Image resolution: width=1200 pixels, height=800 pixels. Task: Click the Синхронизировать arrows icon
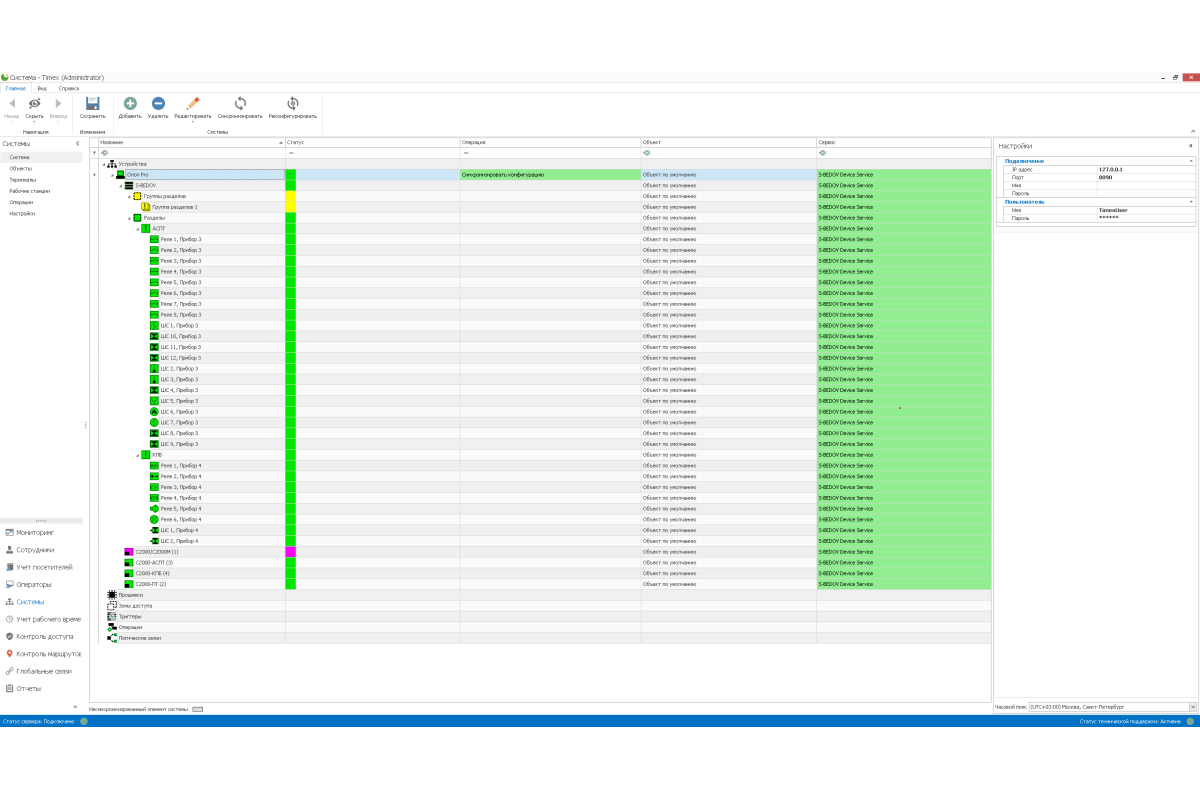click(240, 103)
